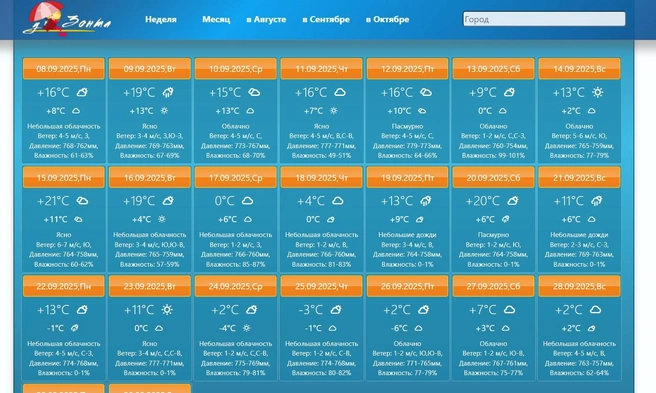This screenshot has height=393, width=656.
Task: Open the 22.09.2025,Пн date header
Action: 64,286
